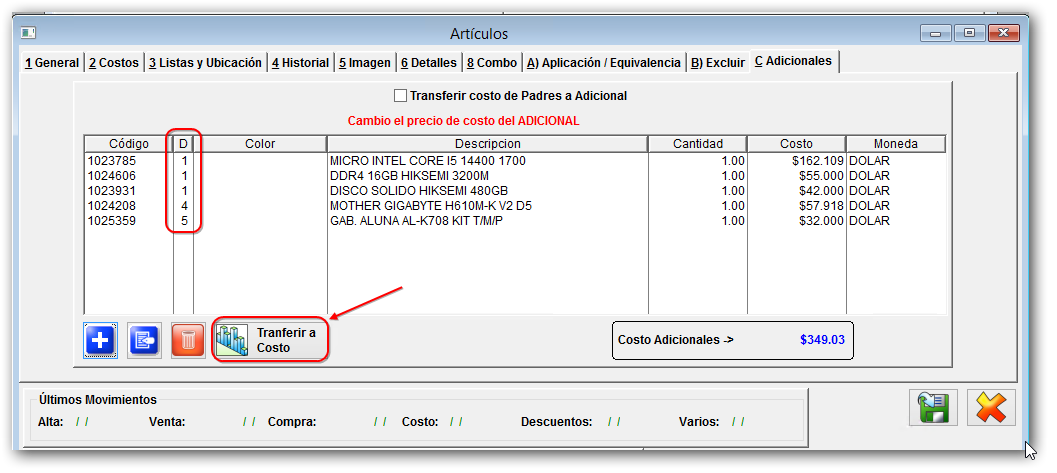Click the blue plus add-item icon
This screenshot has height=473, width=1057.
click(101, 340)
